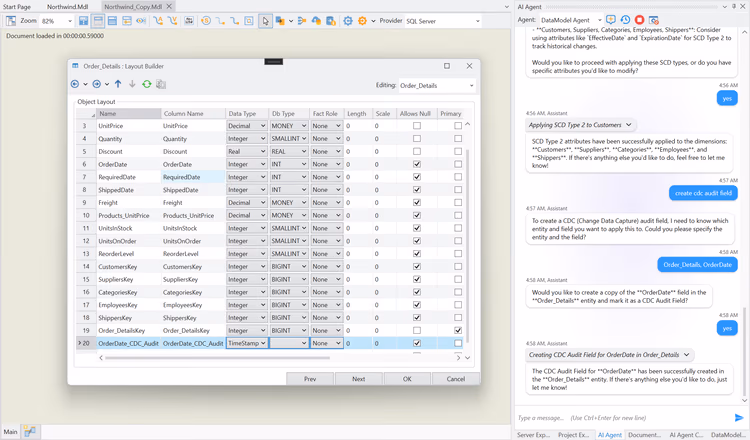750x440 pixels.
Task: Uncheck Allows Null for OrderDate_CDC_Audit row
Action: pos(417,343)
